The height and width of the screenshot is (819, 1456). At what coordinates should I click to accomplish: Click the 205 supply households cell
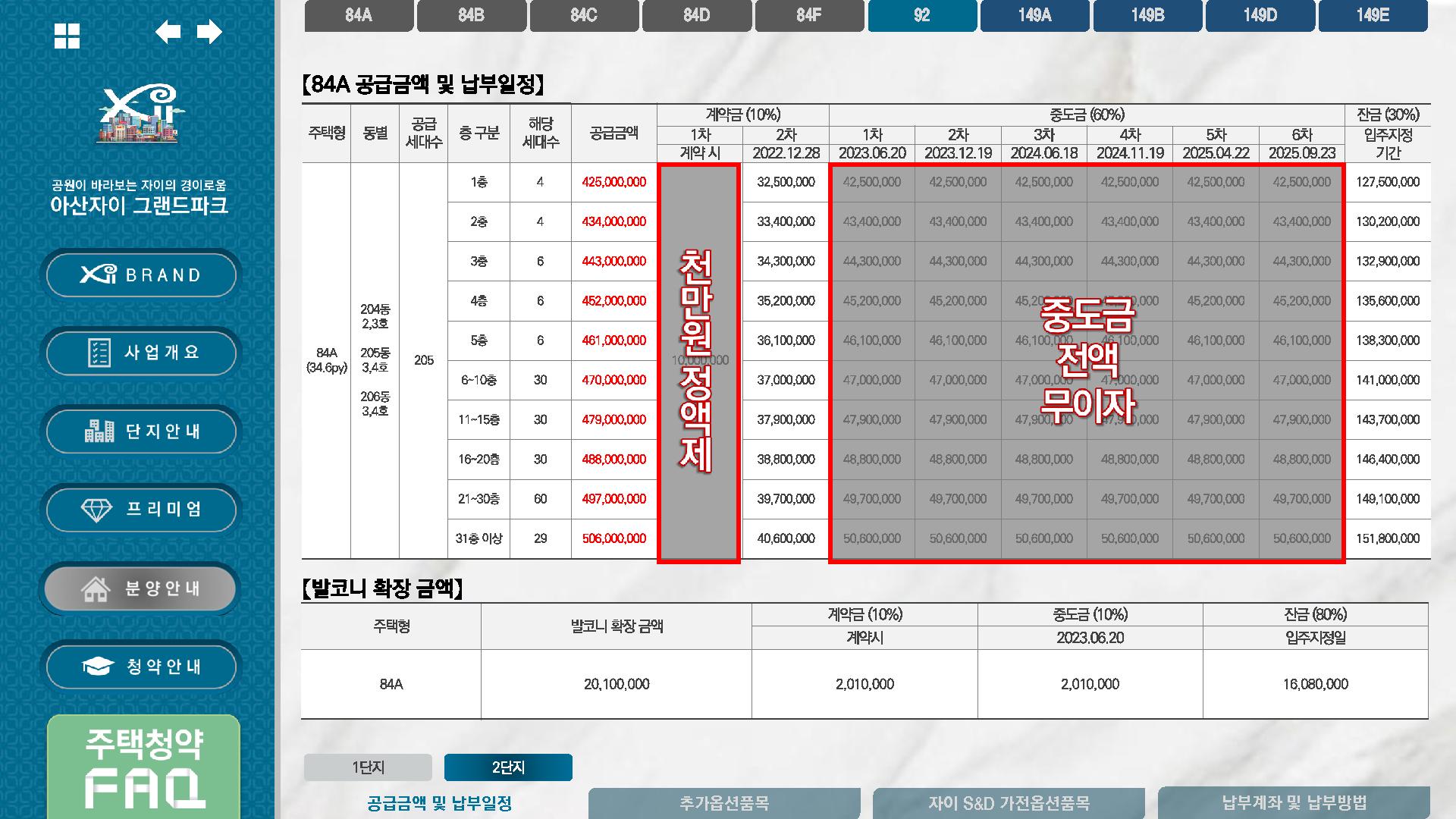pos(424,360)
